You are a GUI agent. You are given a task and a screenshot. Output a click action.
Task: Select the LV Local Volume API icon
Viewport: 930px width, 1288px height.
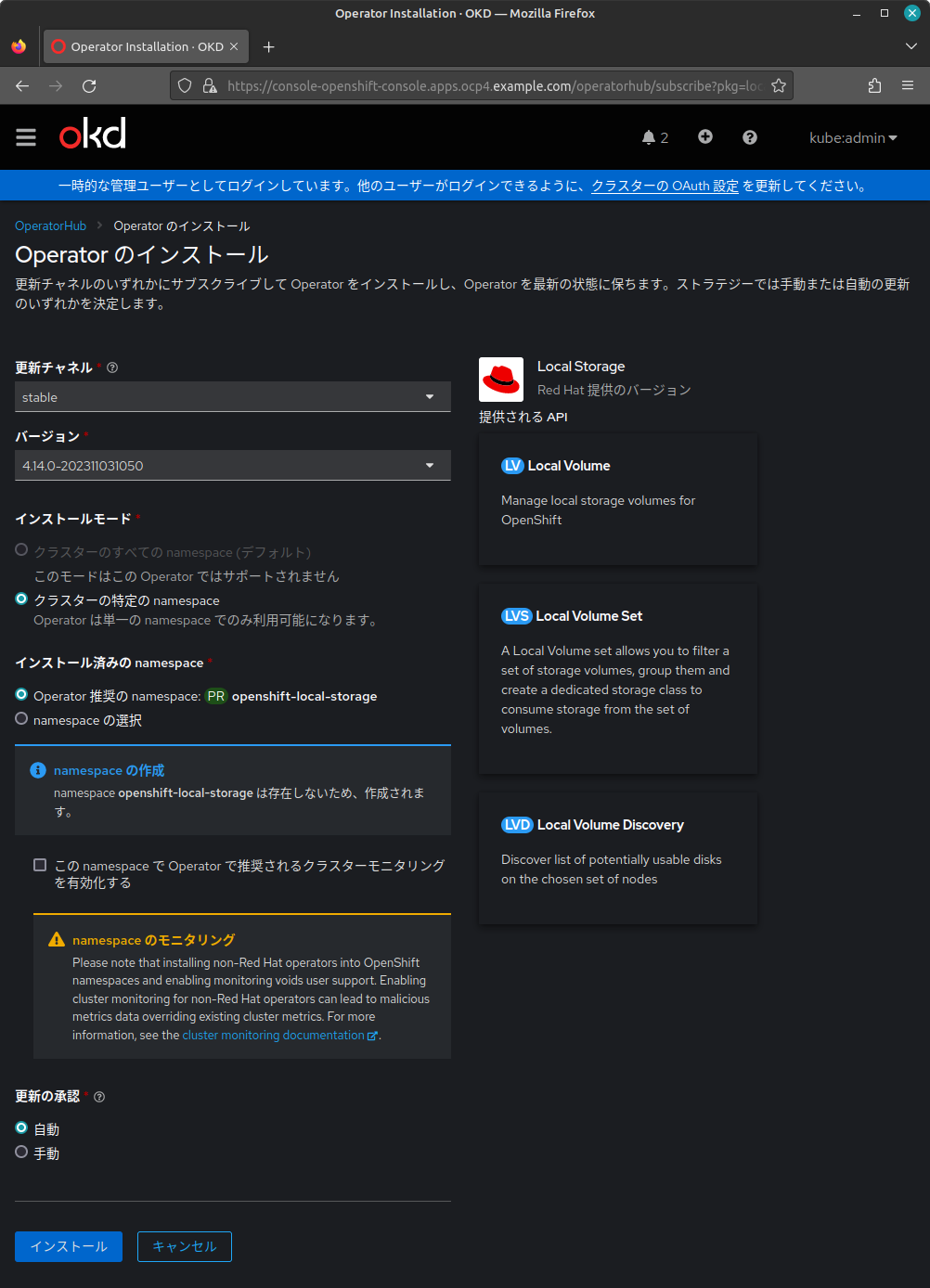[515, 465]
